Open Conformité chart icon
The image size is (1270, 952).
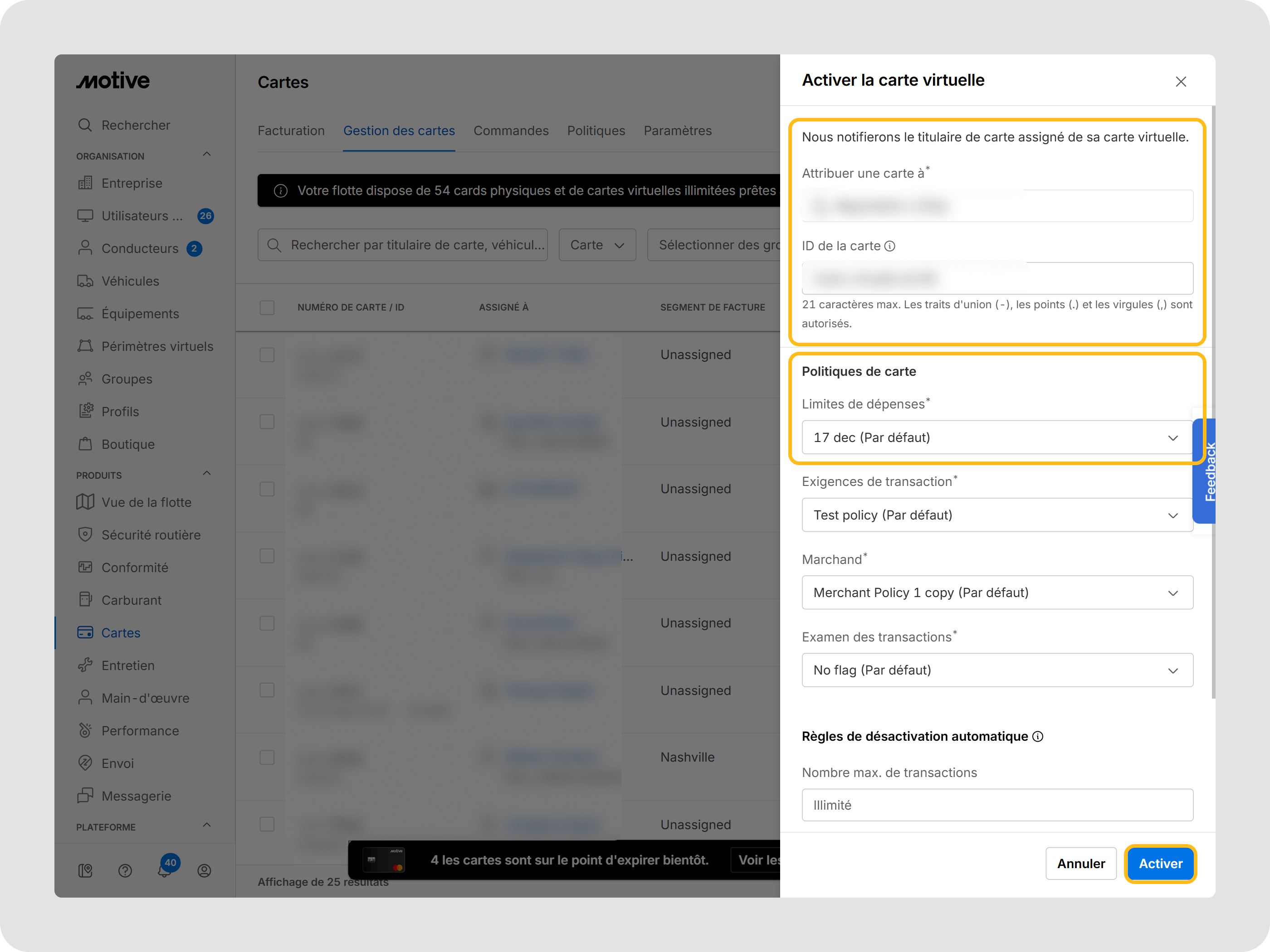(x=85, y=568)
